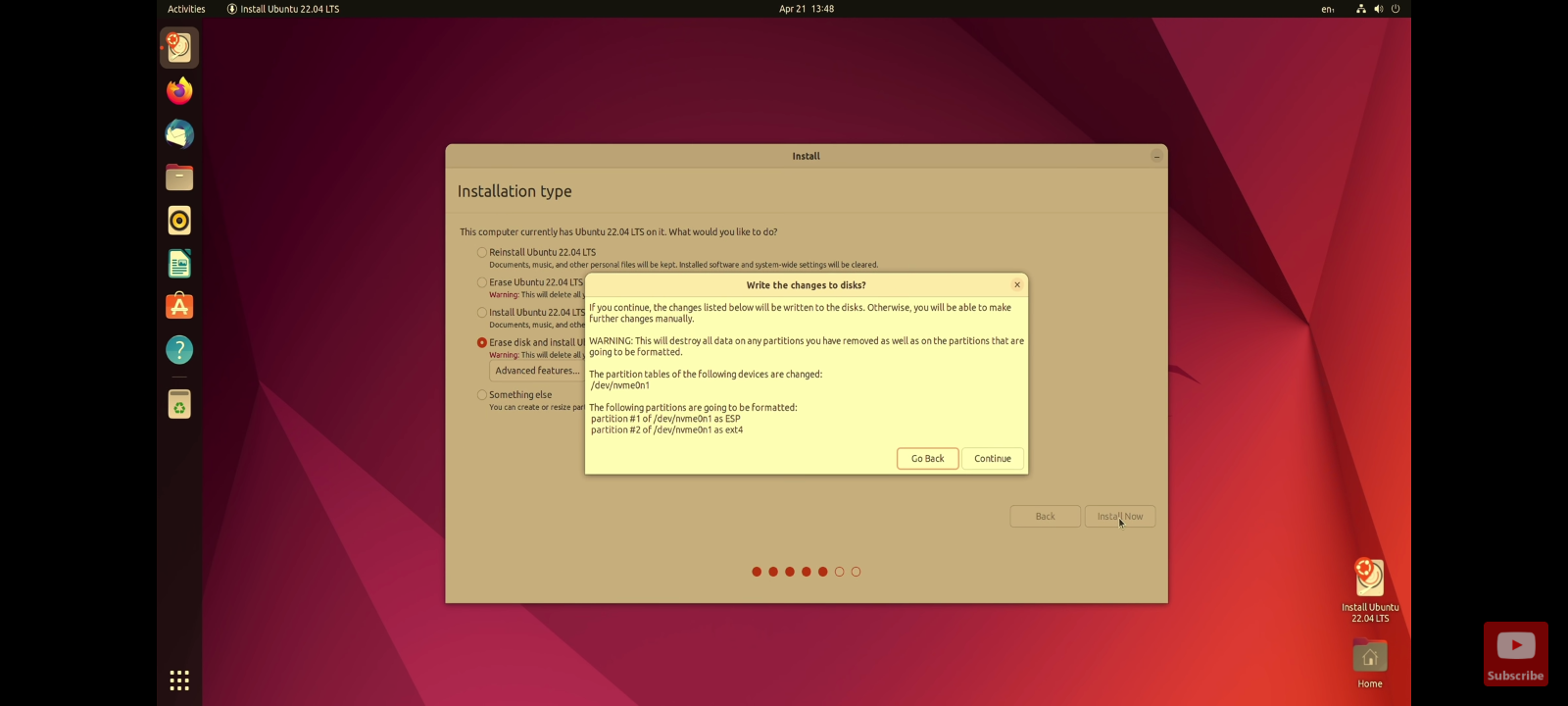Viewport: 1568px width, 706px height.
Task: Open the clock showing Apr 21 13:48
Action: [x=807, y=9]
